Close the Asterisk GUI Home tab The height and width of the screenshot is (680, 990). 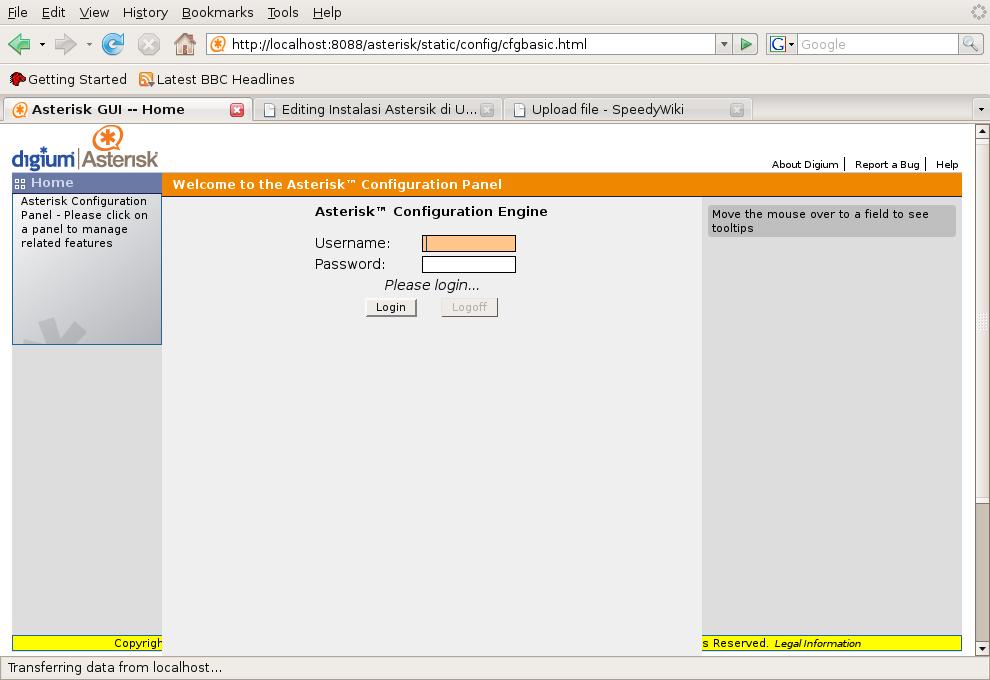coord(237,110)
